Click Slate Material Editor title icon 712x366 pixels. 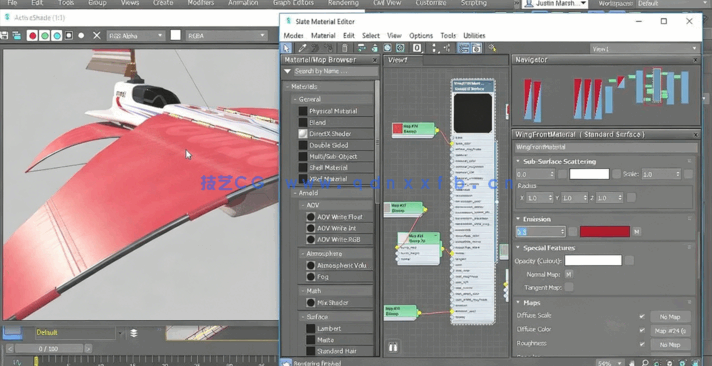click(x=288, y=21)
